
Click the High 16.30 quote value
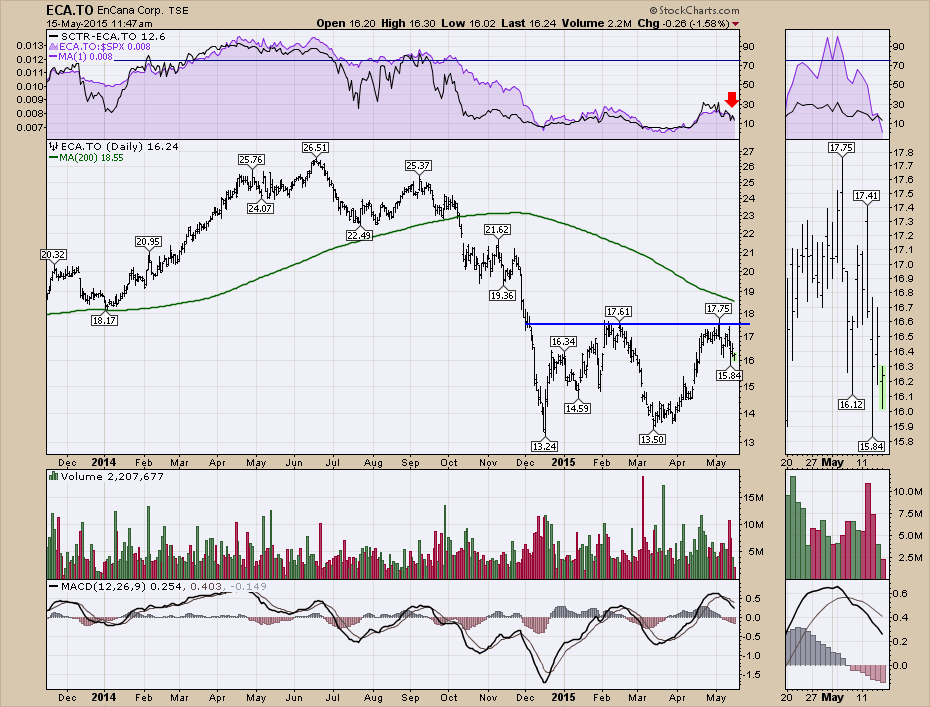coord(408,23)
